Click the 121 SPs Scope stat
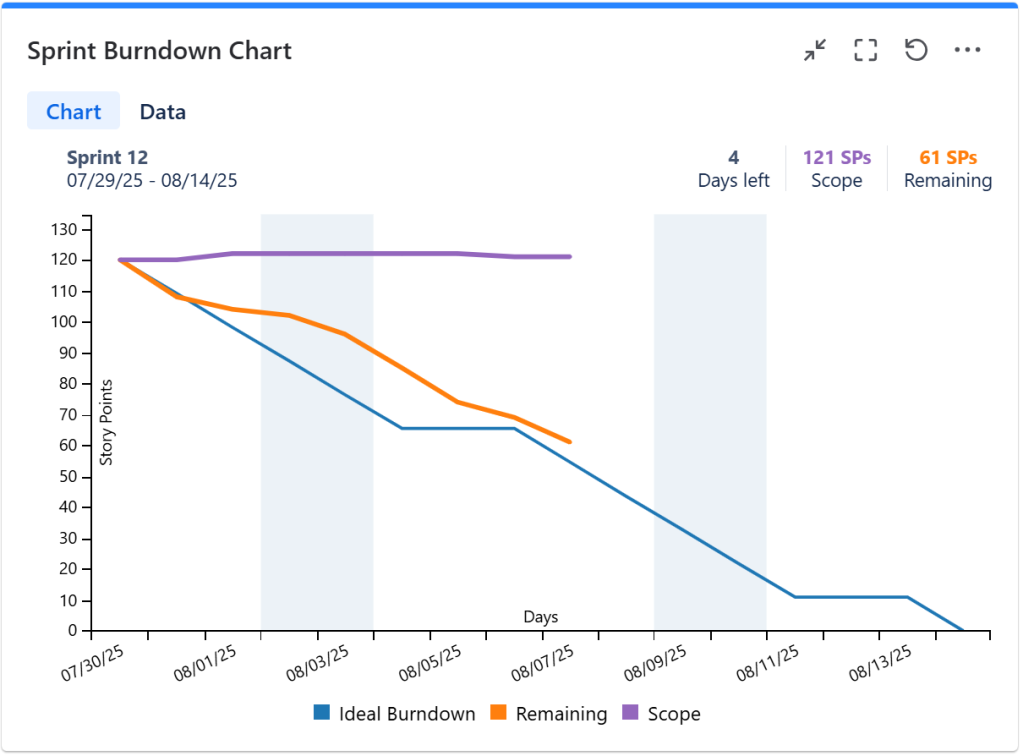The width and height of the screenshot is (1023, 756). pyautogui.click(x=836, y=168)
